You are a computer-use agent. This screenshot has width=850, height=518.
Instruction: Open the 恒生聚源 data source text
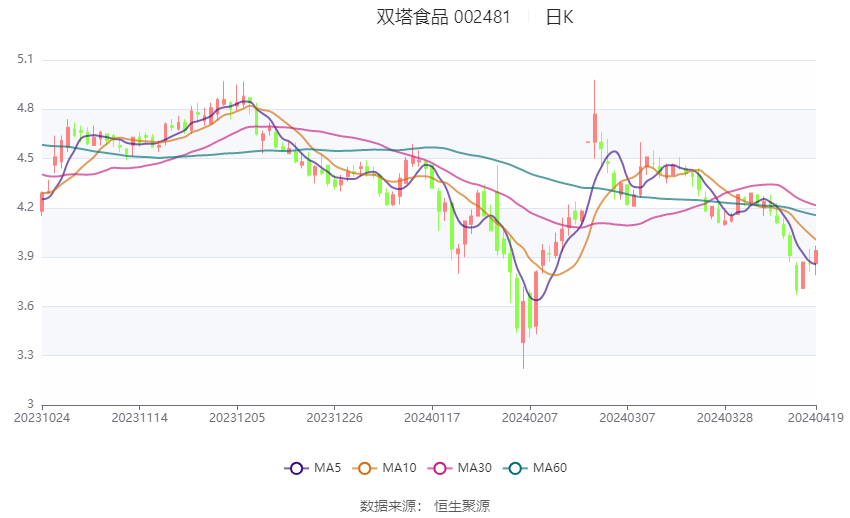pos(462,506)
